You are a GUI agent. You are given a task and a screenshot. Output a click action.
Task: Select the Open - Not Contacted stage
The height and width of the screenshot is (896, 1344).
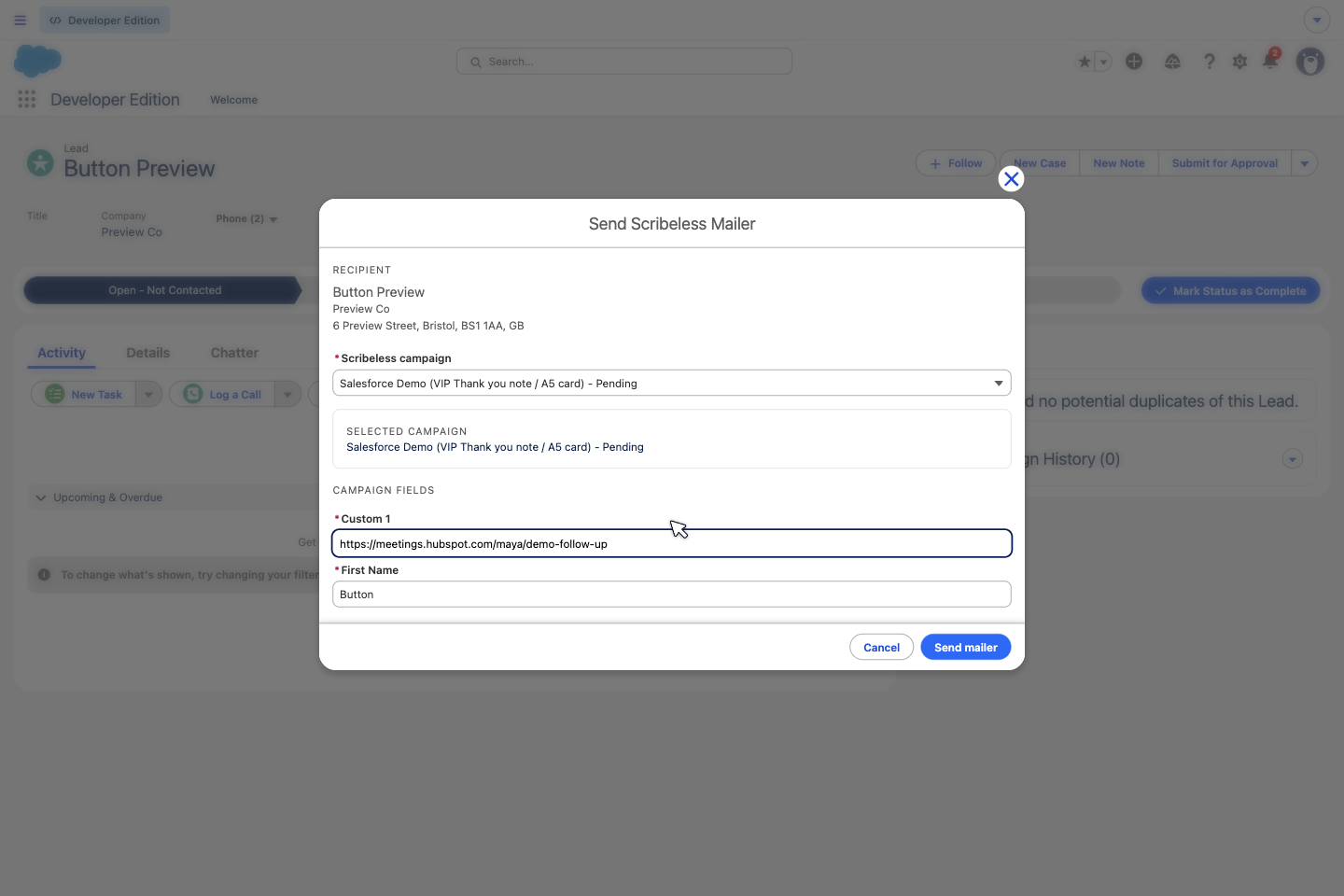point(164,290)
